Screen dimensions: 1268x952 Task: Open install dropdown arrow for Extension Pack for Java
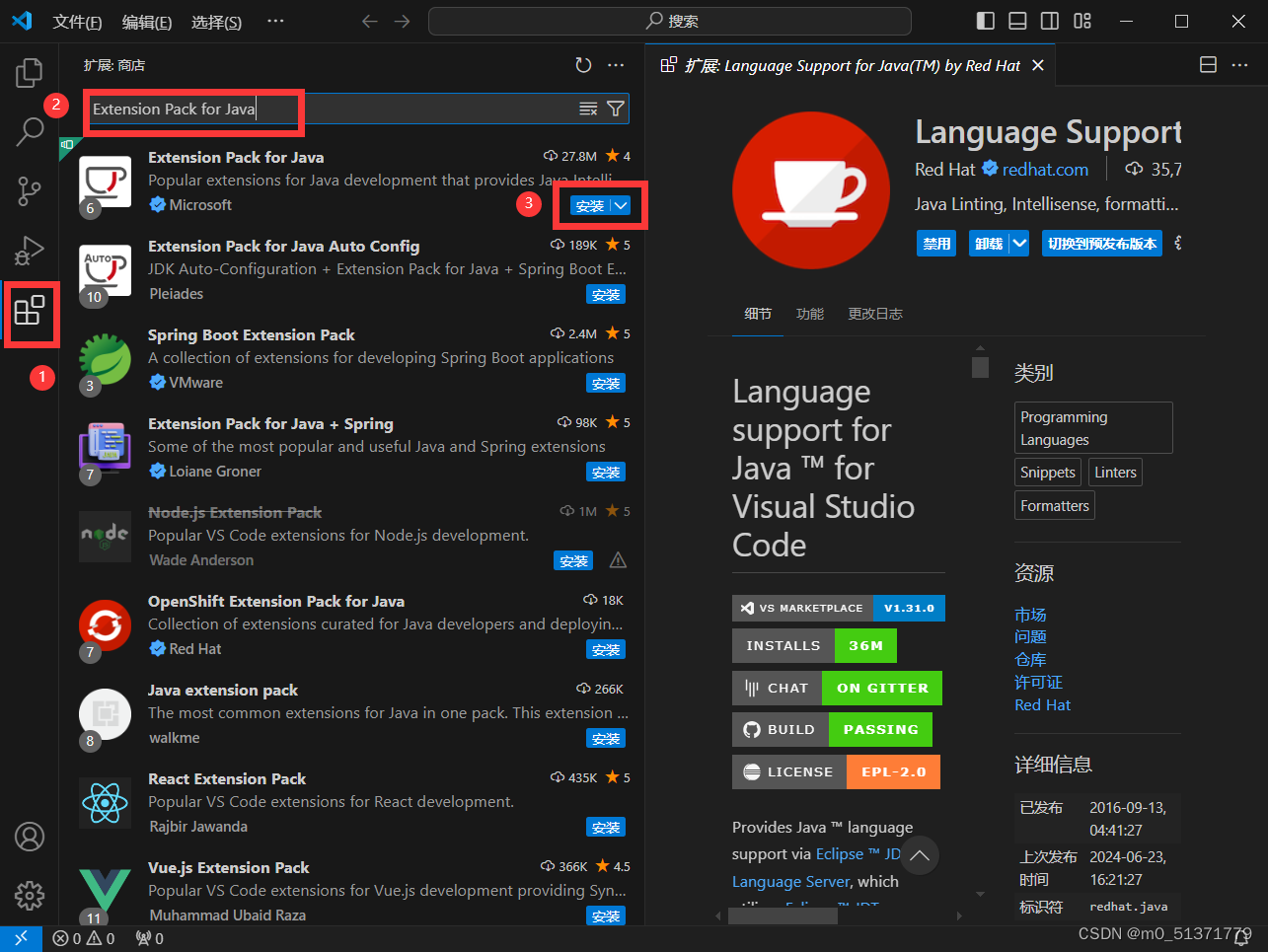tap(621, 205)
